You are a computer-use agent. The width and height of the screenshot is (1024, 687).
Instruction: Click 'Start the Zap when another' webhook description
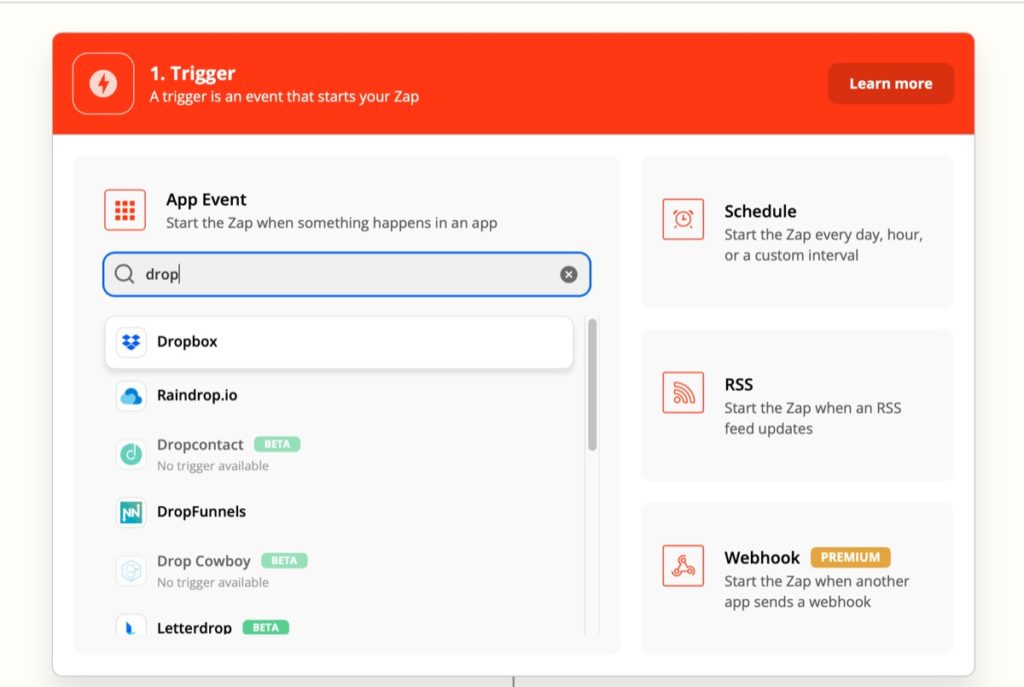(817, 591)
